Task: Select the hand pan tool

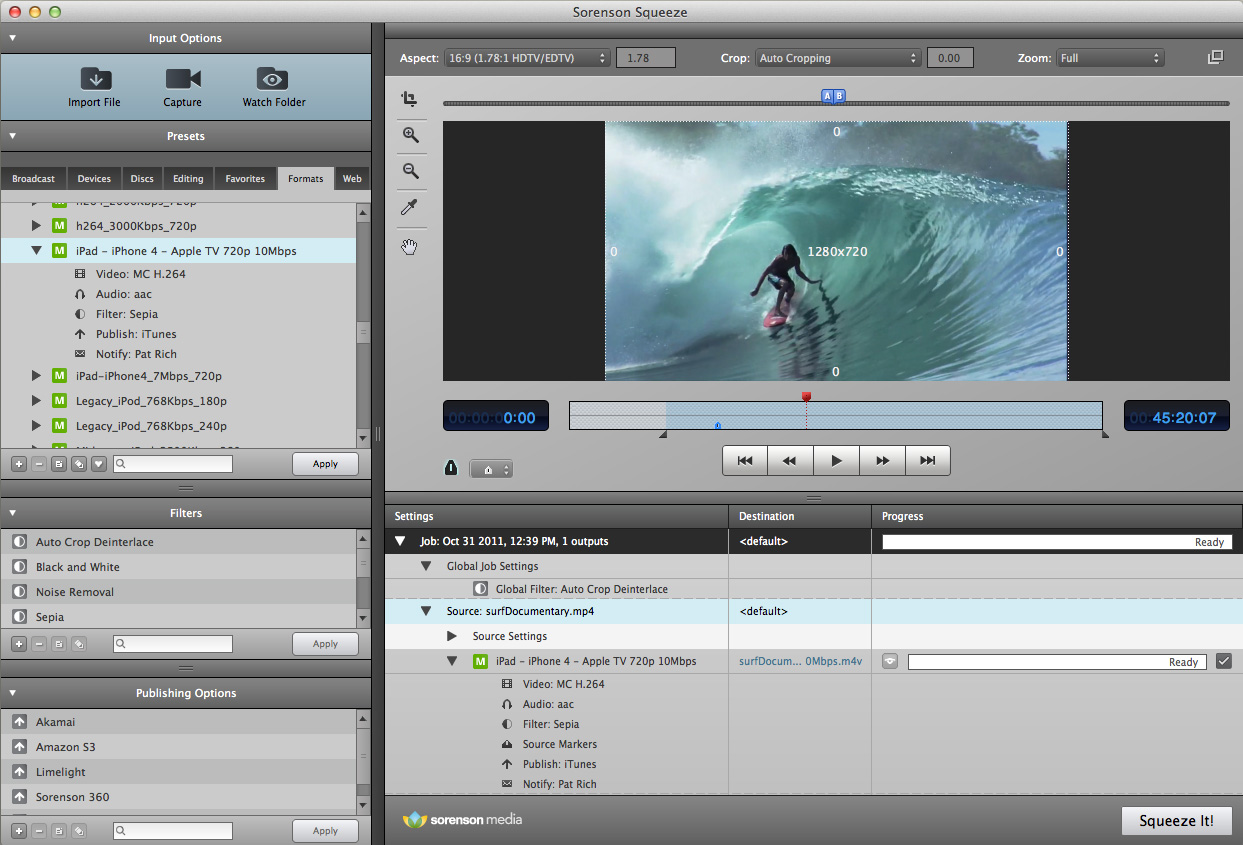Action: tap(410, 247)
